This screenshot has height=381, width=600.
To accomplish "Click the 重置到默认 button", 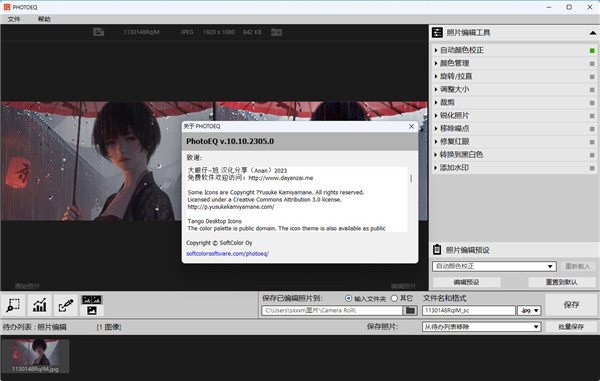I will pos(562,282).
